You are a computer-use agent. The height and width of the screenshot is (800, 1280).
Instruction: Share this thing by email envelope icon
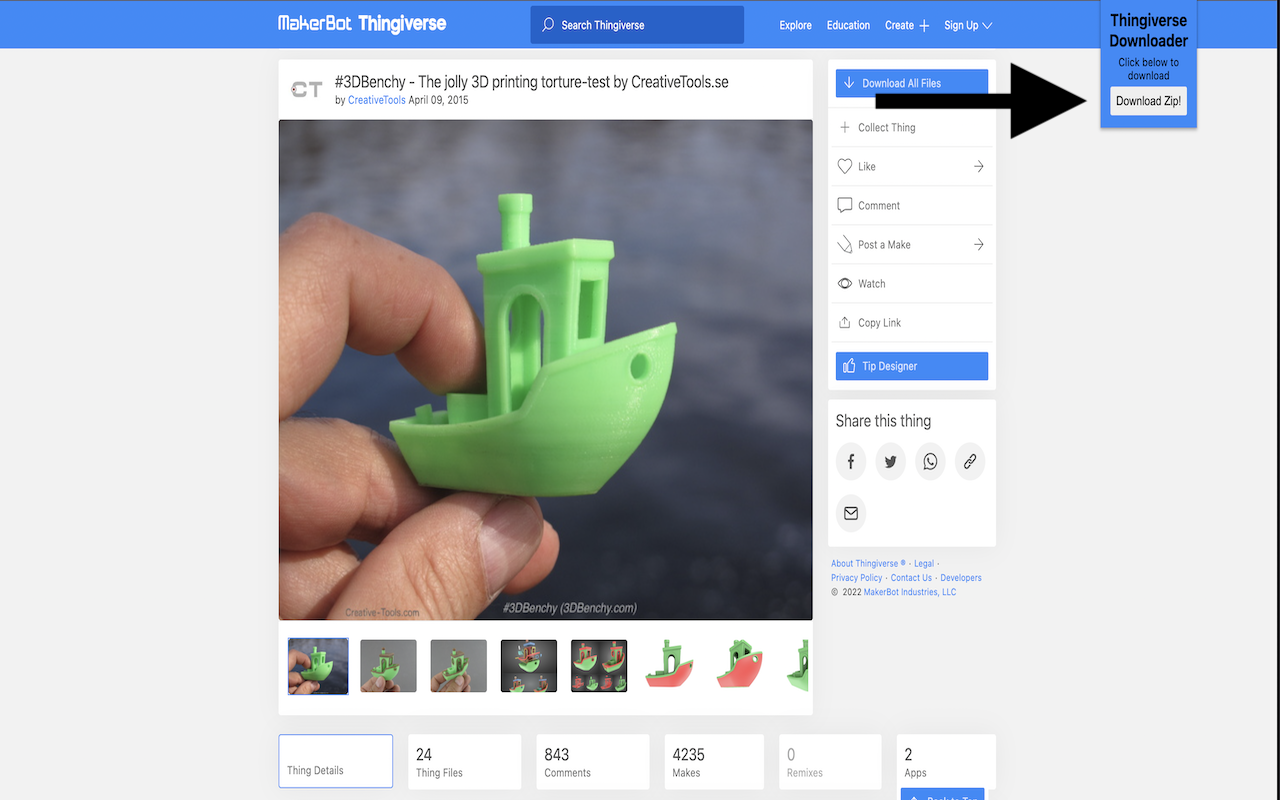pos(851,513)
